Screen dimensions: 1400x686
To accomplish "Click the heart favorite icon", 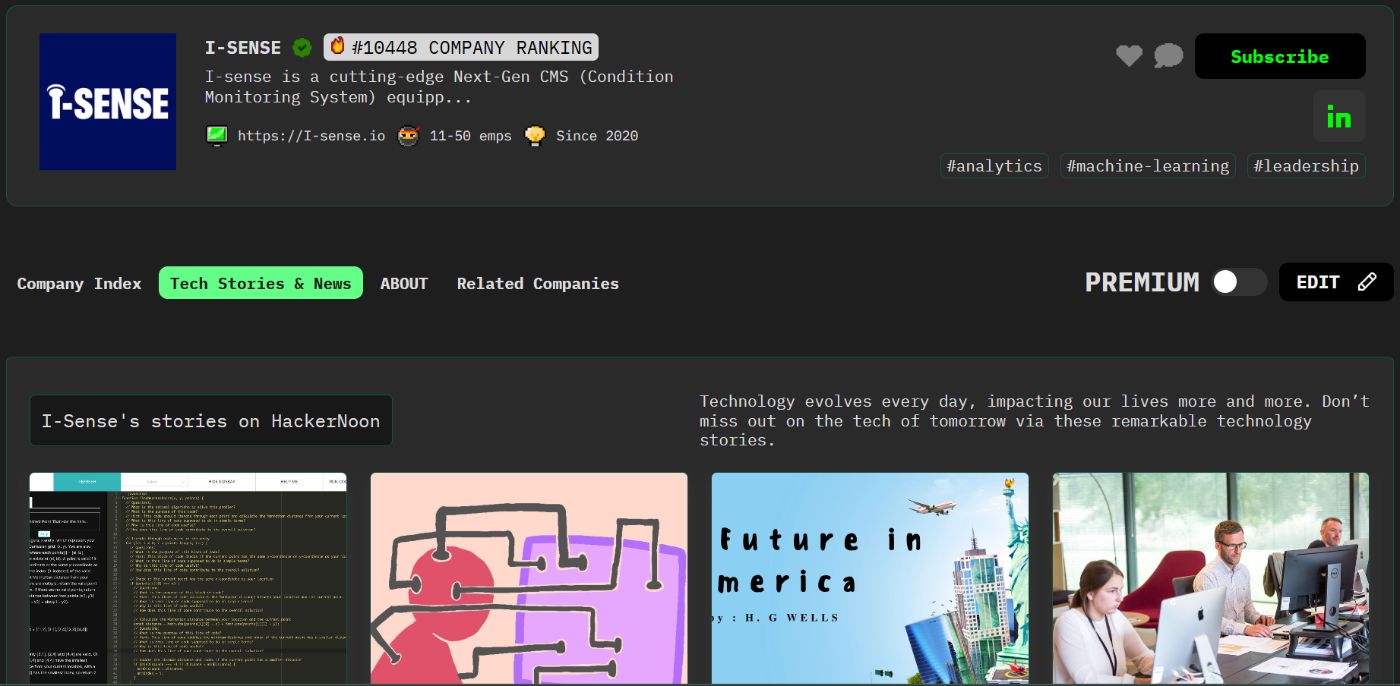I will [x=1129, y=56].
